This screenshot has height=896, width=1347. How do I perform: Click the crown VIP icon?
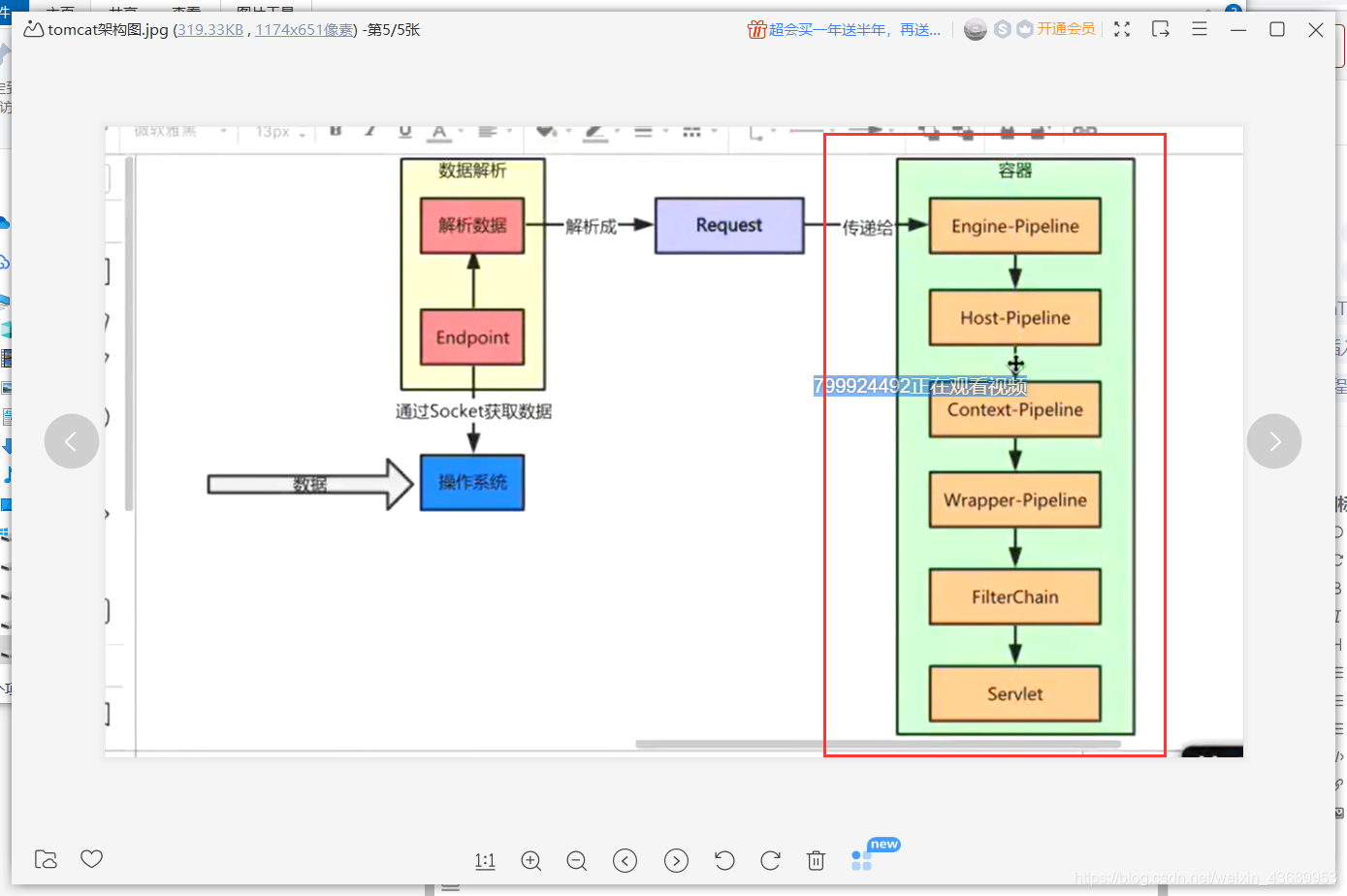(1025, 29)
